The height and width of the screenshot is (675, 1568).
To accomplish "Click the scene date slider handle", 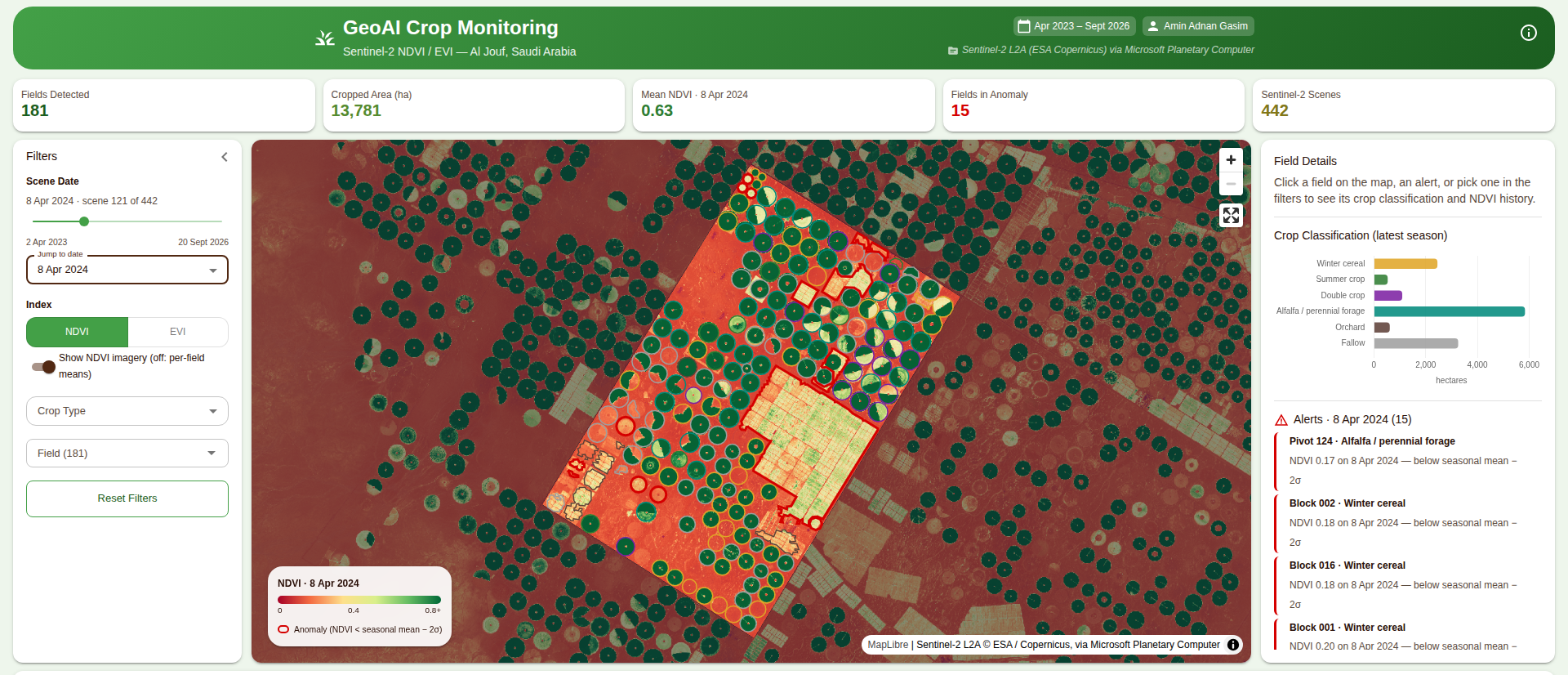I will pos(84,221).
